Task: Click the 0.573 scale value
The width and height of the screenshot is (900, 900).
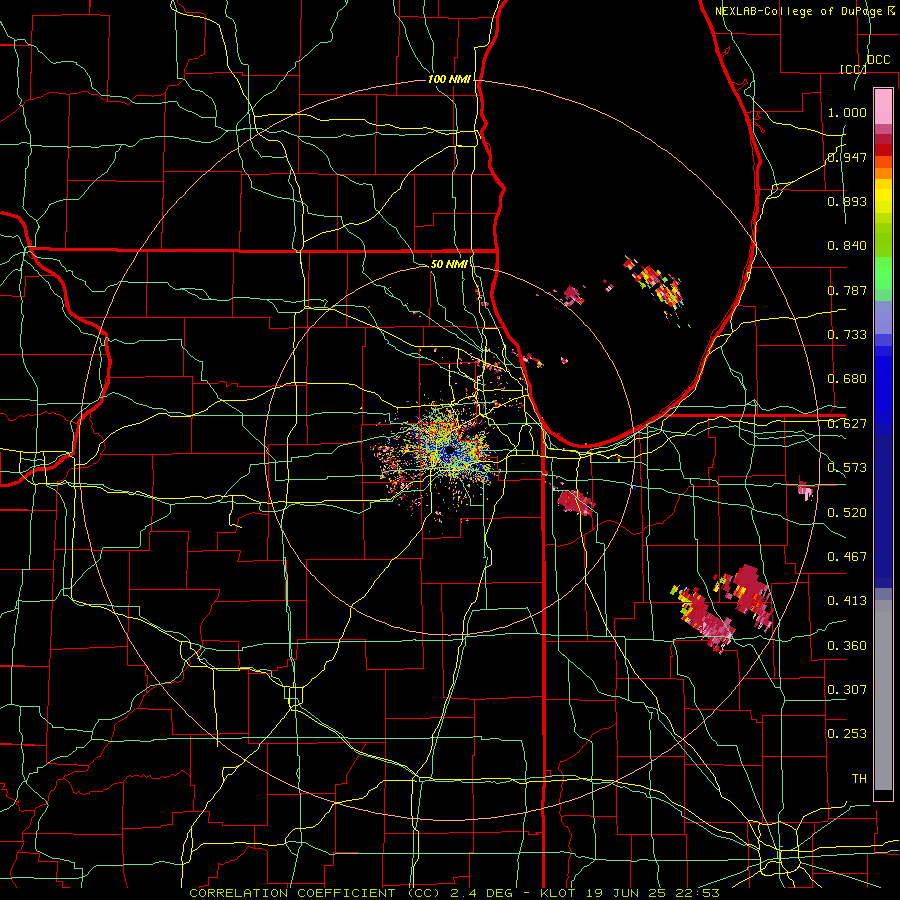Action: [847, 468]
